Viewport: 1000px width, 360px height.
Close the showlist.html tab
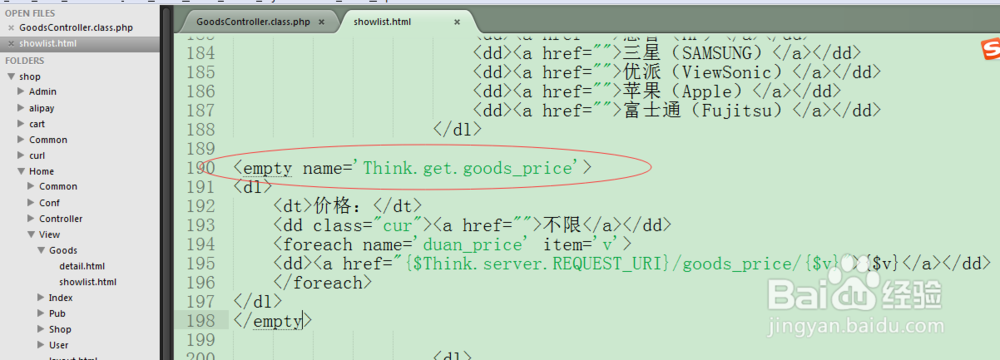point(457,22)
